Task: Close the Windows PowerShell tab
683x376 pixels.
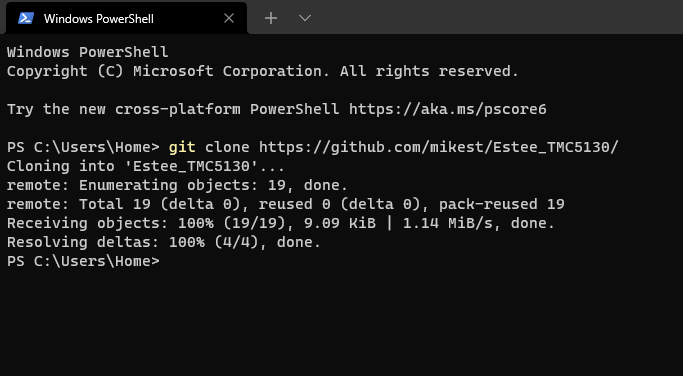Action: click(229, 18)
